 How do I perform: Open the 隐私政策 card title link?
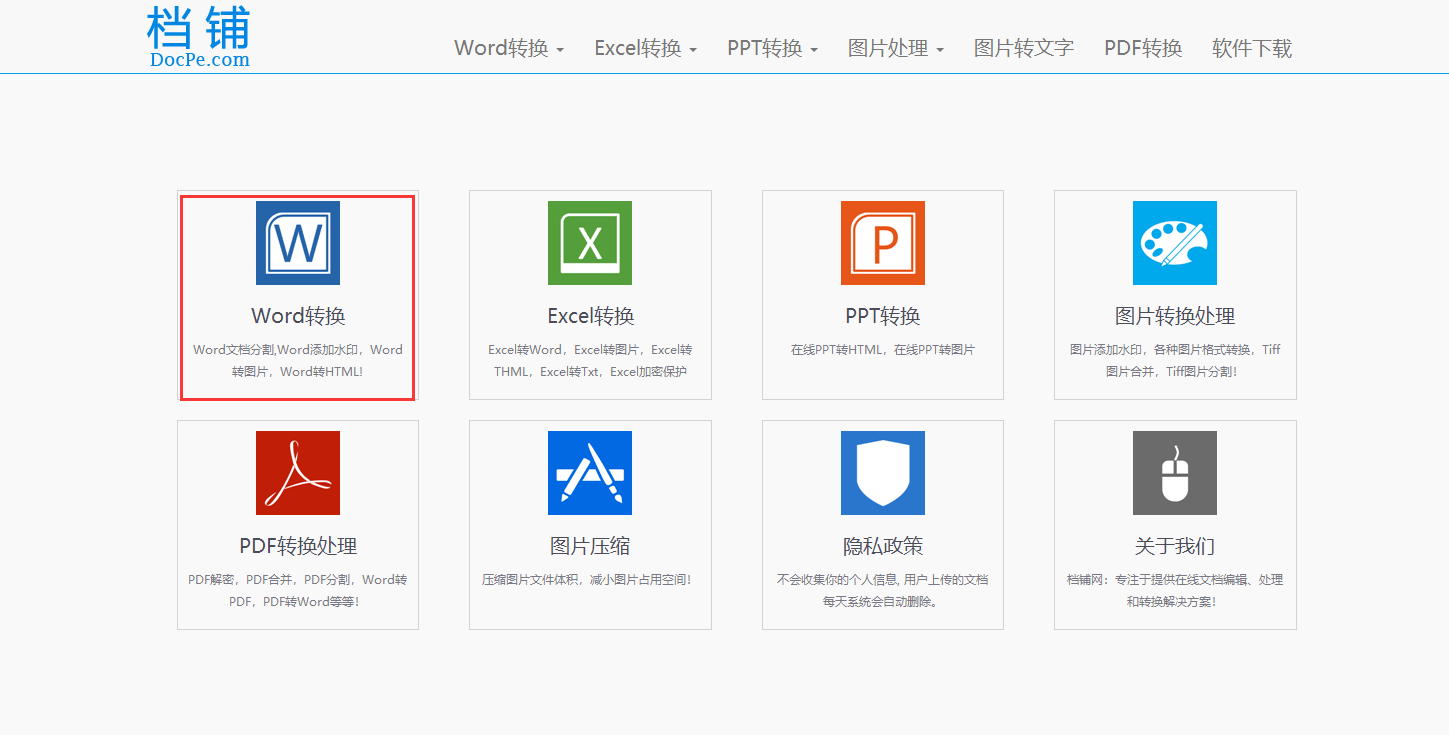coord(883,546)
